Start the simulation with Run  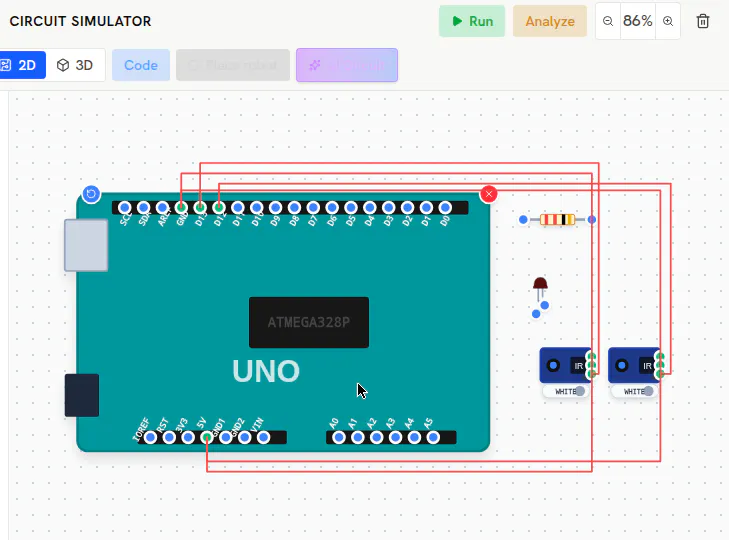472,21
